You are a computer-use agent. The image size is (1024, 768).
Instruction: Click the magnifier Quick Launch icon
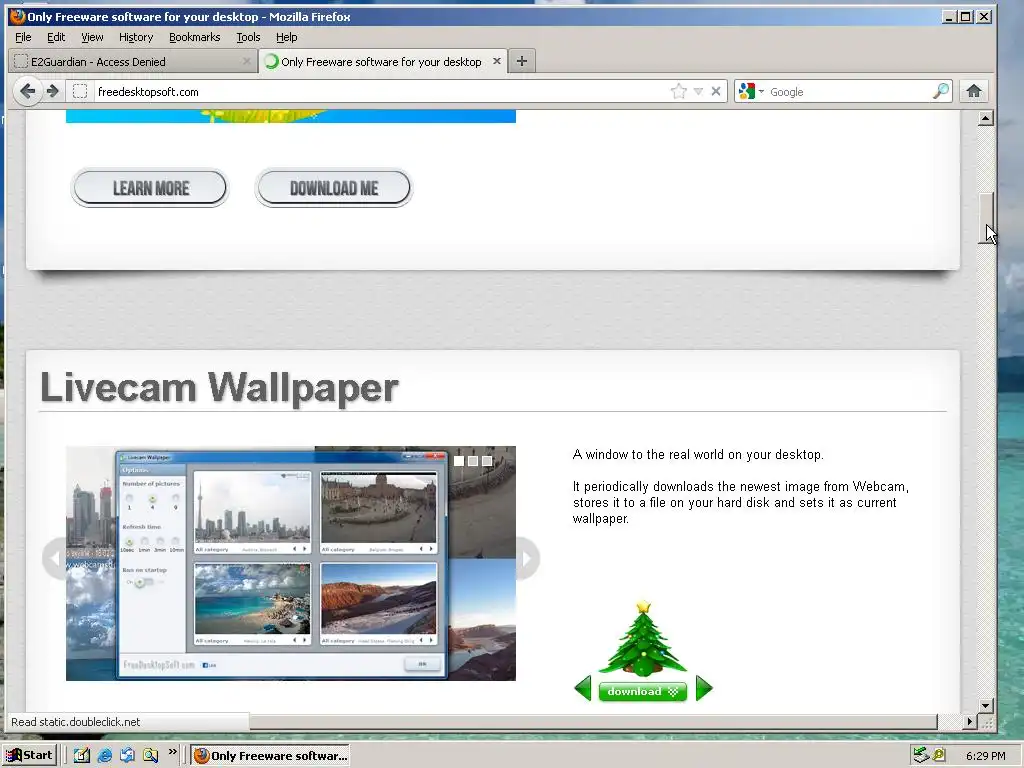click(150, 756)
